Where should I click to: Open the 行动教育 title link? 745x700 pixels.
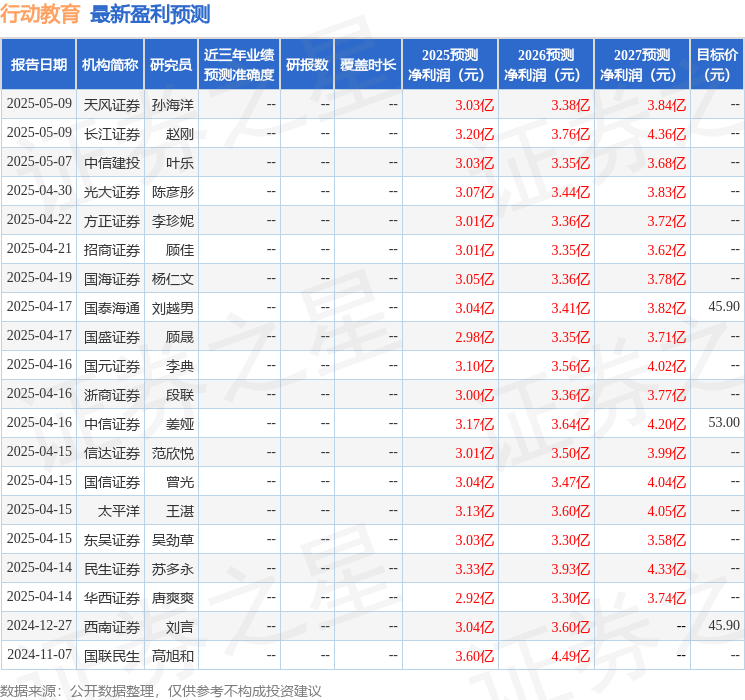coord(40,14)
